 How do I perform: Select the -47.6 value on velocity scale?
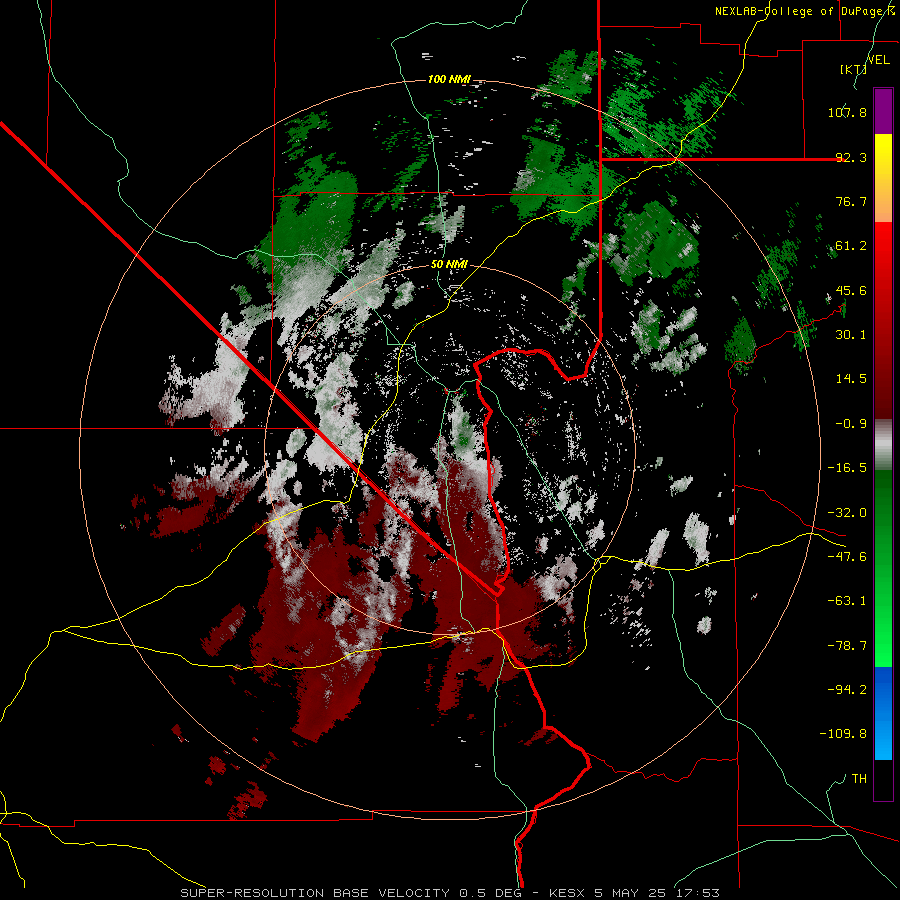point(847,557)
